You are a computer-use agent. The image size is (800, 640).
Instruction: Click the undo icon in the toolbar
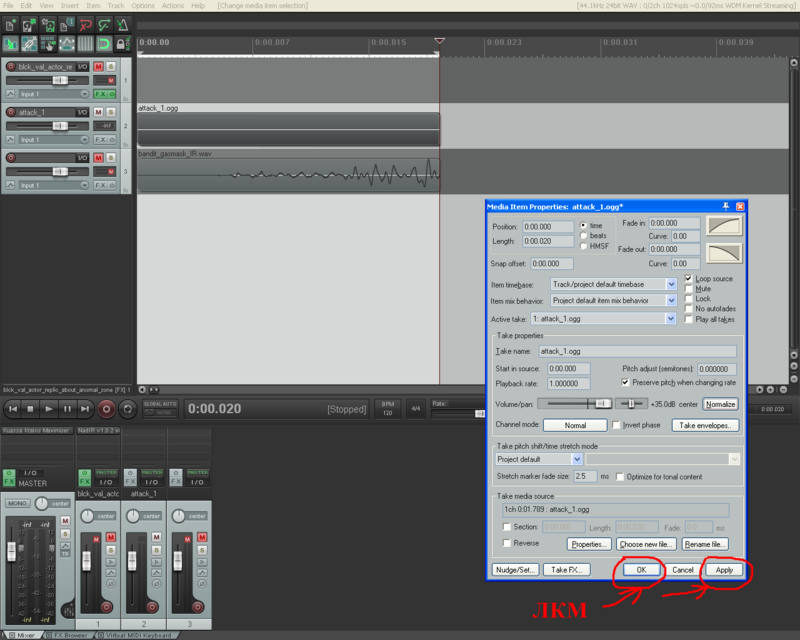pos(86,24)
